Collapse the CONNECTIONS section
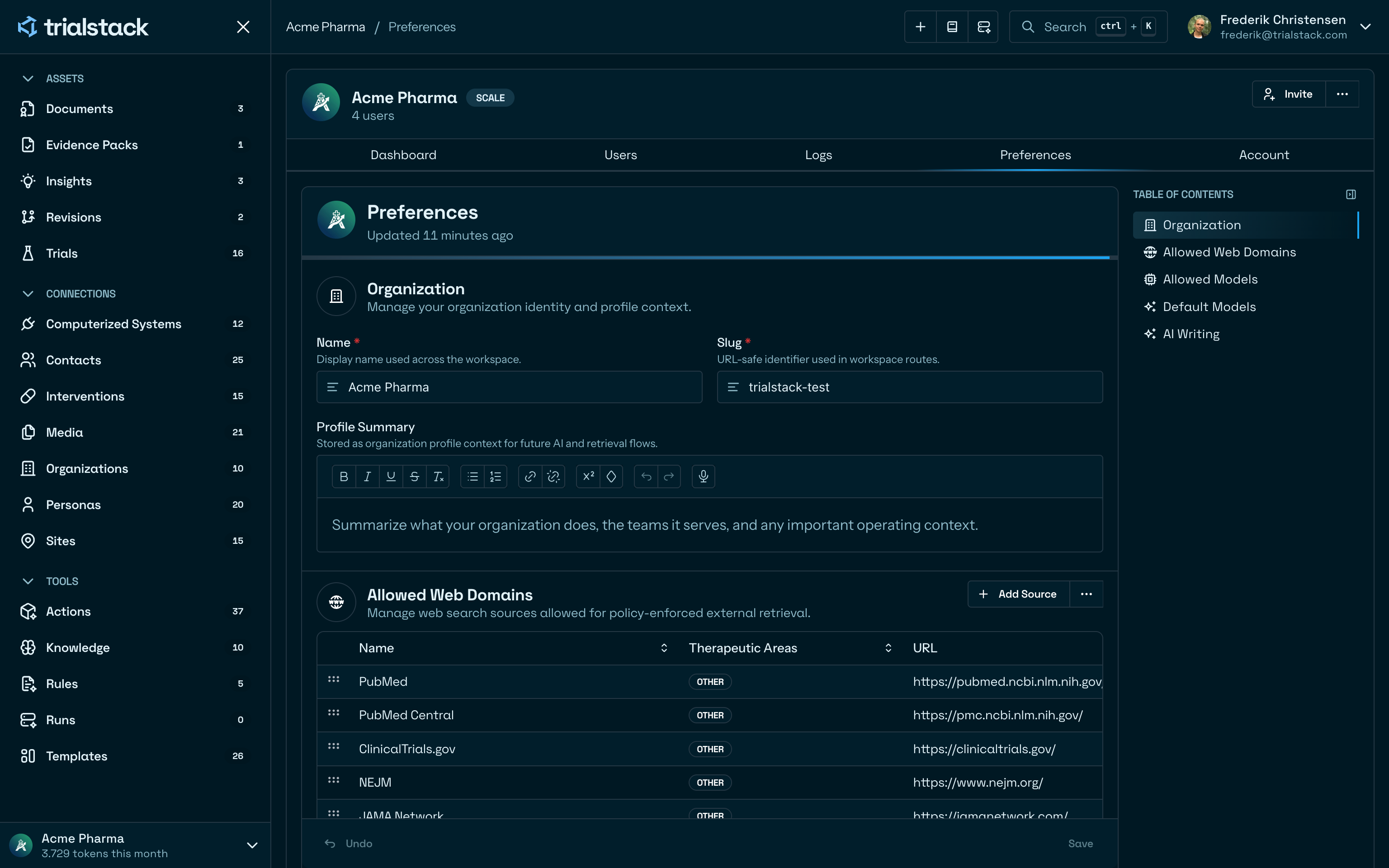1389x868 pixels. point(28,294)
